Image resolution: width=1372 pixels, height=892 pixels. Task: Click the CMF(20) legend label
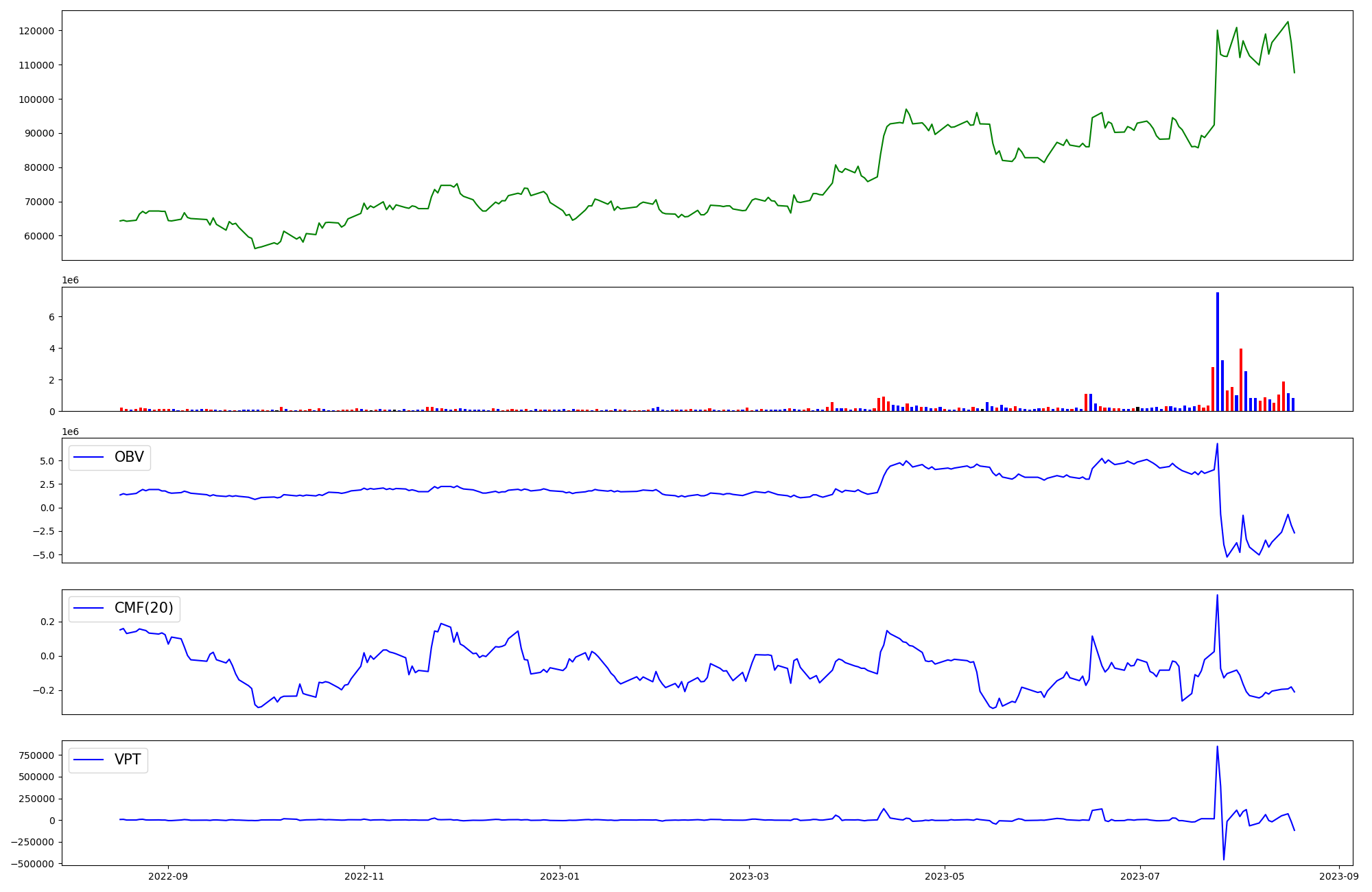[143, 608]
